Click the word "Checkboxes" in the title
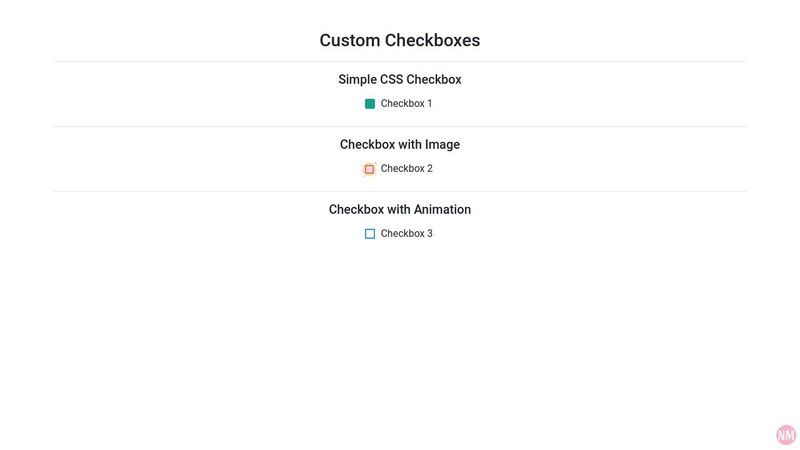 (433, 40)
